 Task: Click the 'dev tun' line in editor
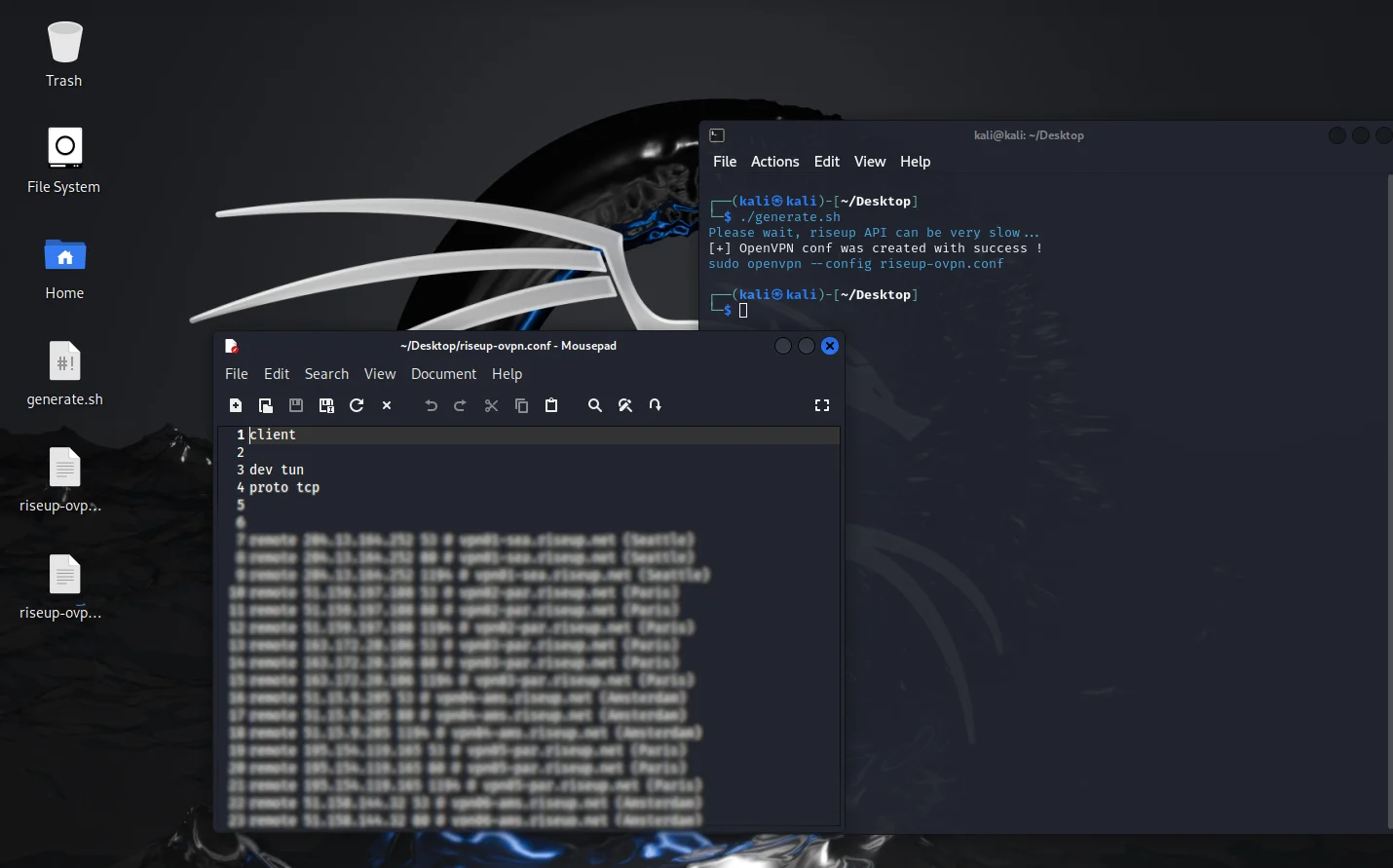(x=277, y=470)
